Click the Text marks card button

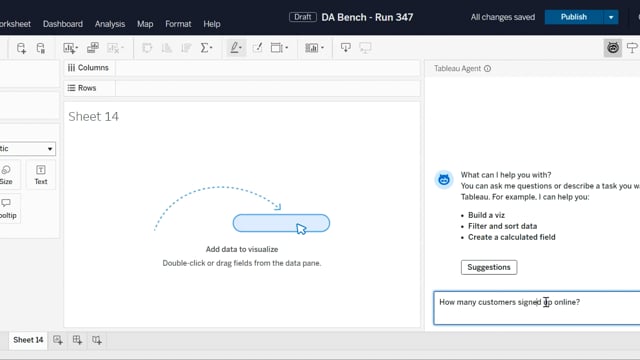click(41, 175)
